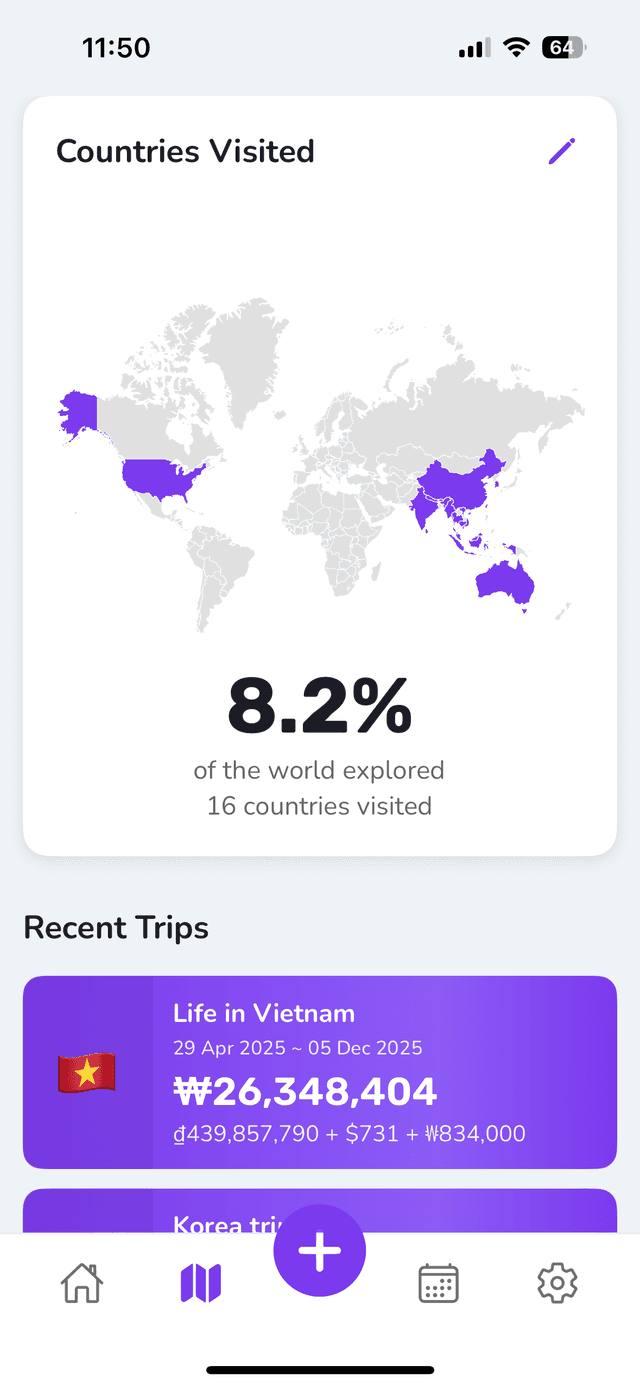Select Australia on the world map
This screenshot has height=1387, width=640.
click(x=504, y=584)
